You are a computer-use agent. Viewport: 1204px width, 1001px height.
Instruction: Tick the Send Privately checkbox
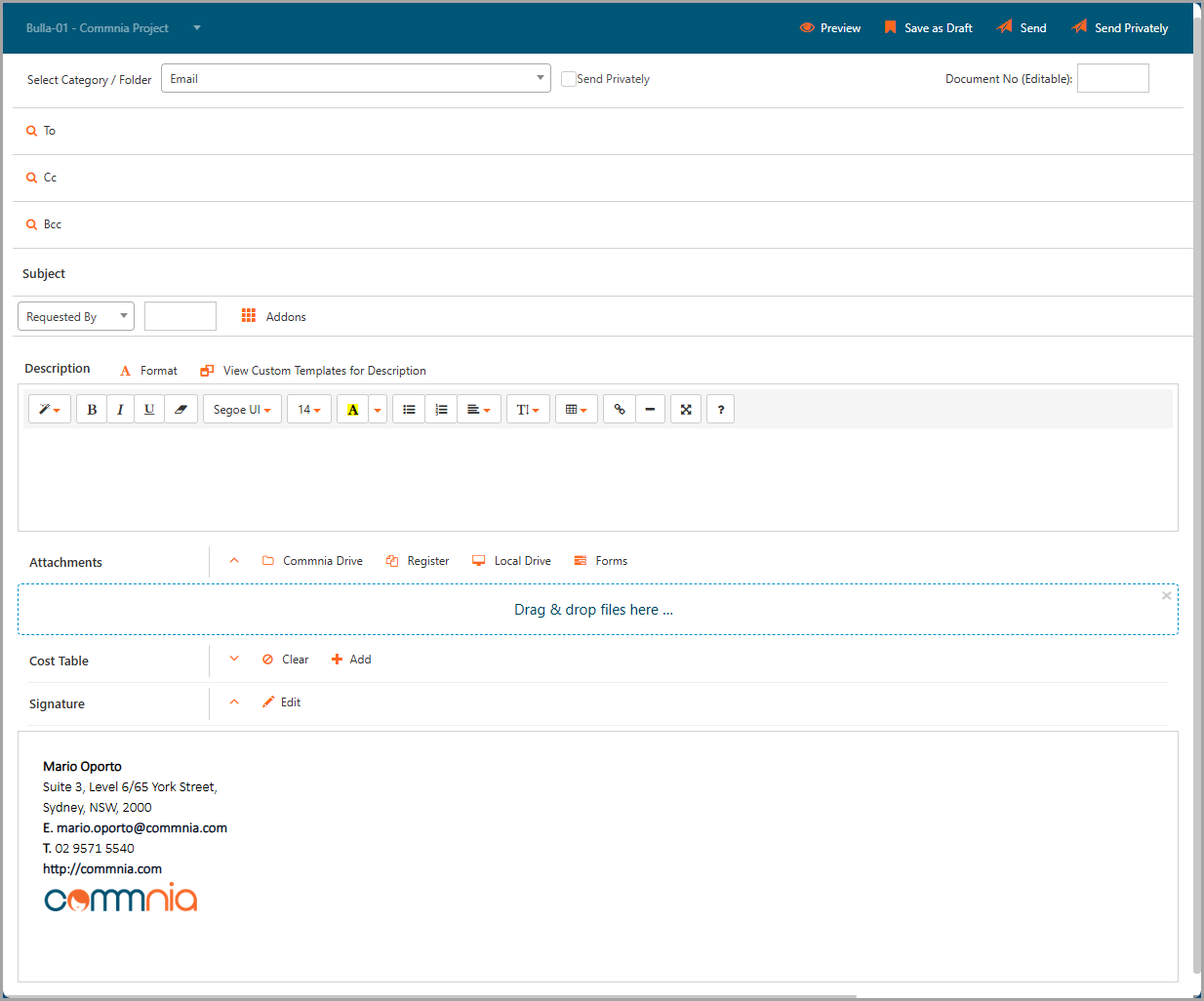pyautogui.click(x=569, y=79)
